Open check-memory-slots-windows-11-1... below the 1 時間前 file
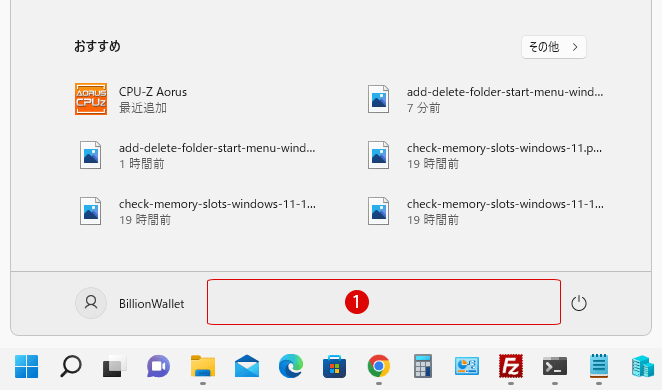 click(x=197, y=211)
